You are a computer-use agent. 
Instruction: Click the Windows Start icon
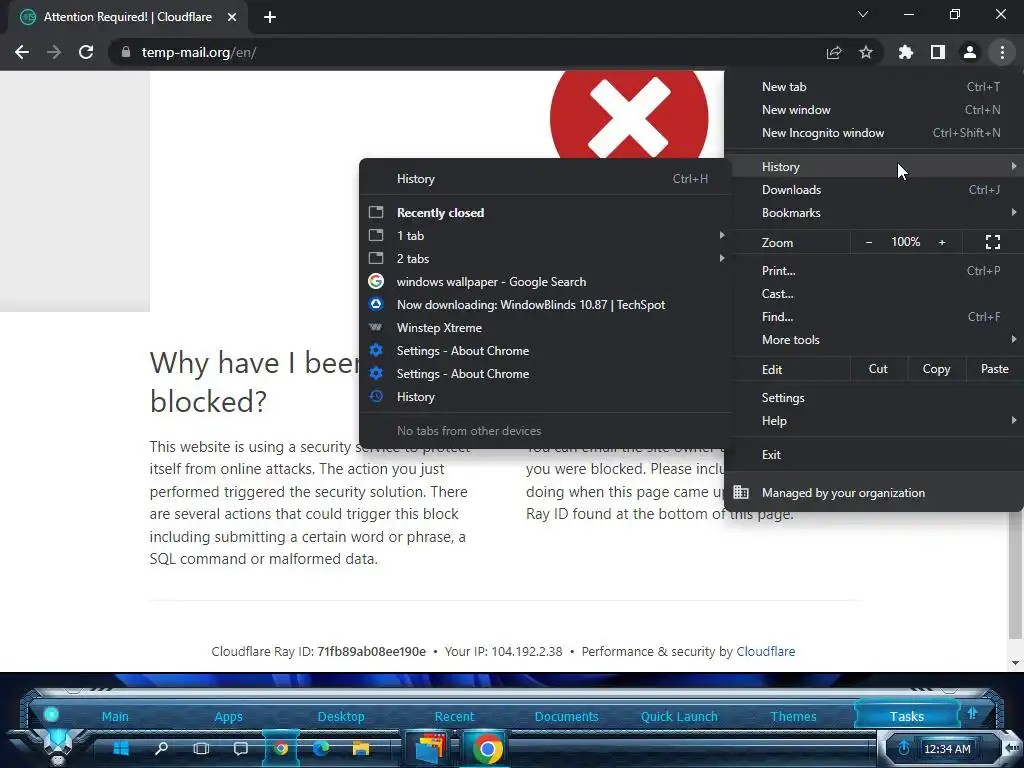(x=121, y=748)
